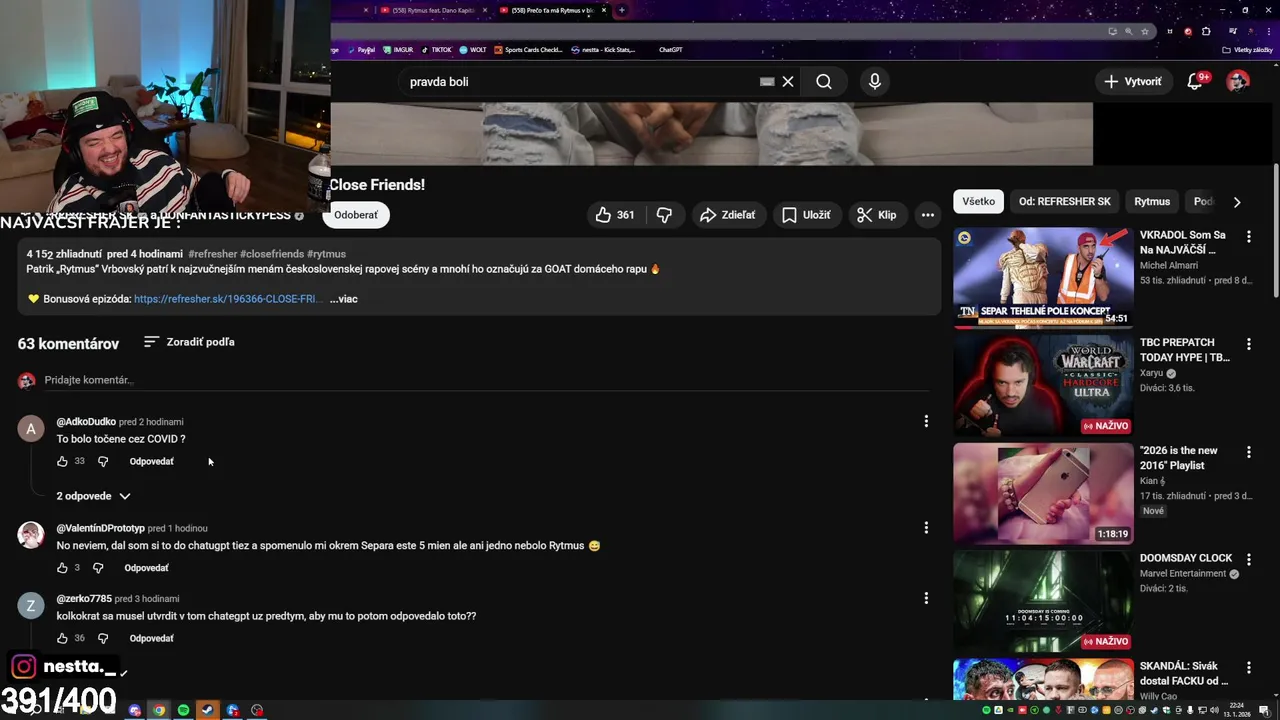The width and height of the screenshot is (1280, 720).
Task: Open the Sports Cards Checklist bookmark
Action: coord(529,50)
